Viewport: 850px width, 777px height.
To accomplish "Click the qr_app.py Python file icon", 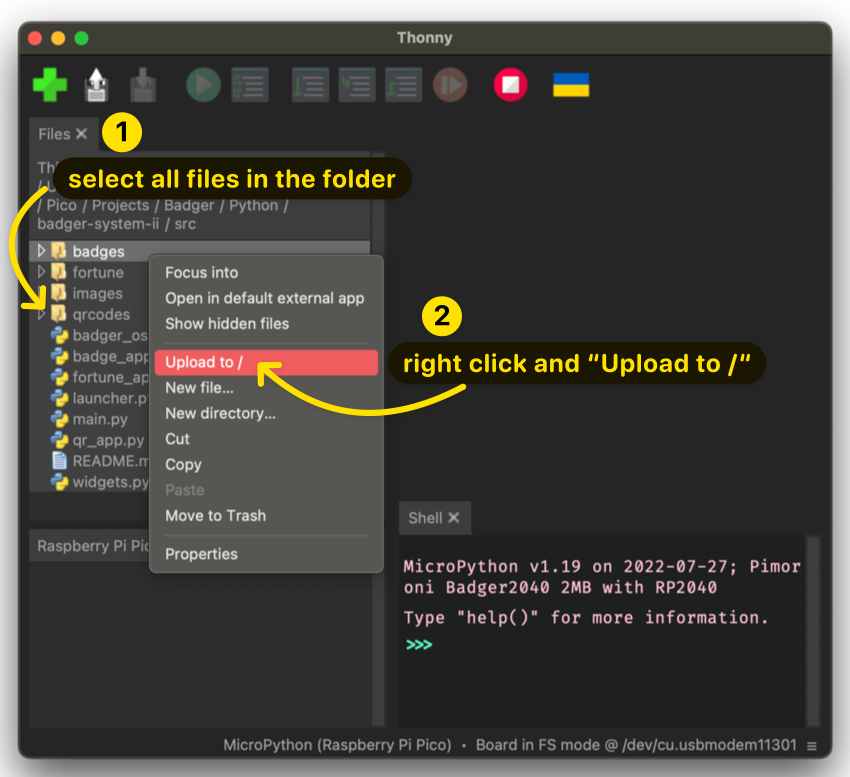I will pos(59,440).
